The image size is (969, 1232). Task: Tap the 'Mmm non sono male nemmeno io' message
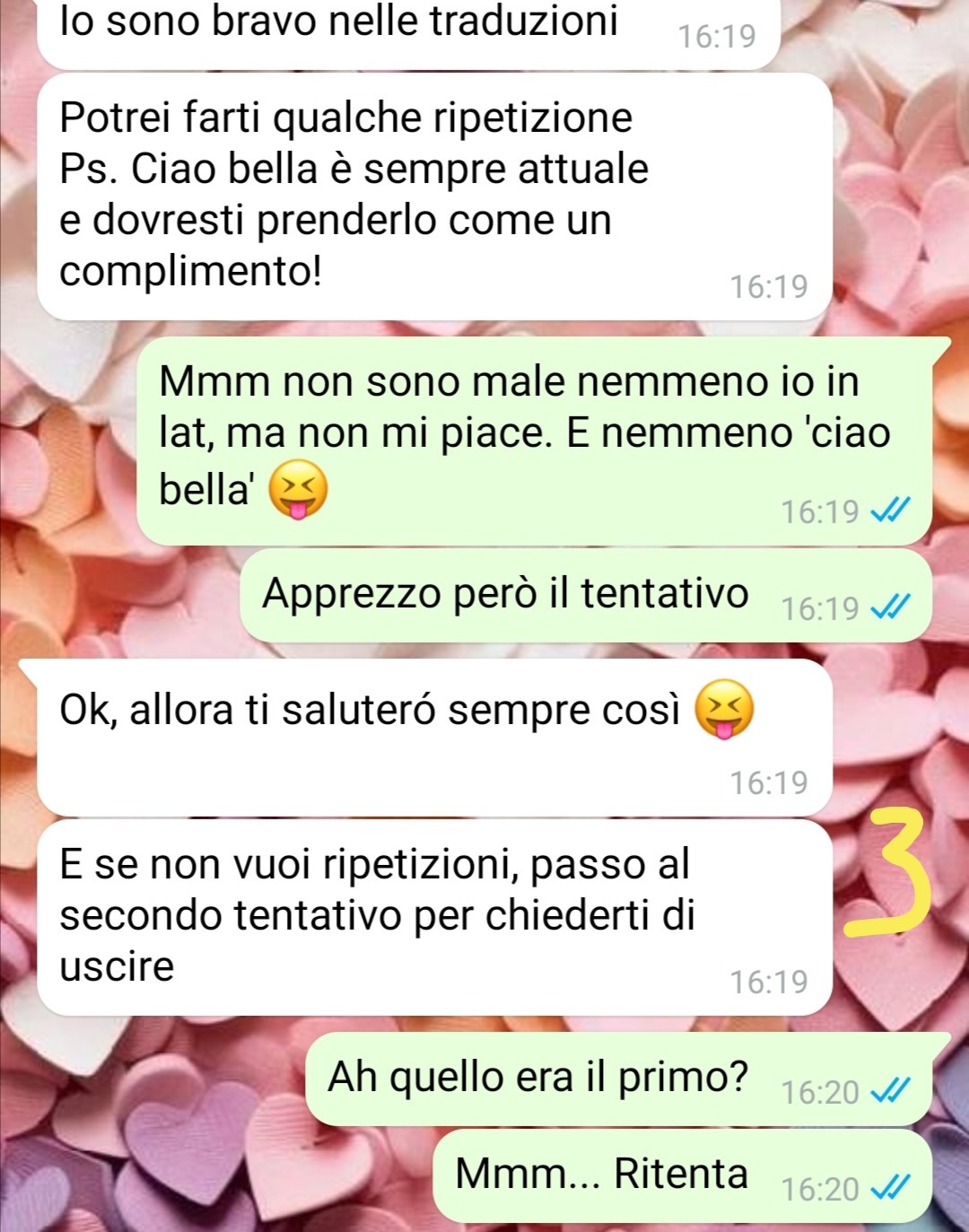tap(534, 441)
